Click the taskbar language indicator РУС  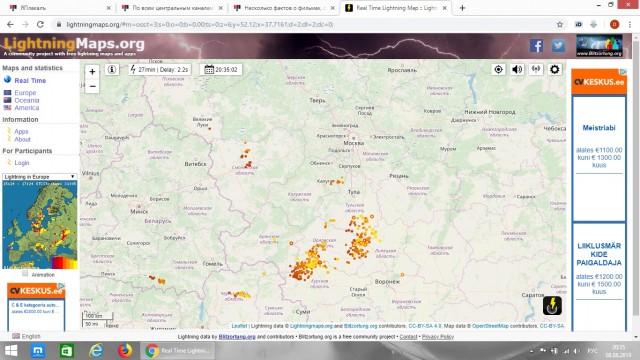click(x=592, y=351)
